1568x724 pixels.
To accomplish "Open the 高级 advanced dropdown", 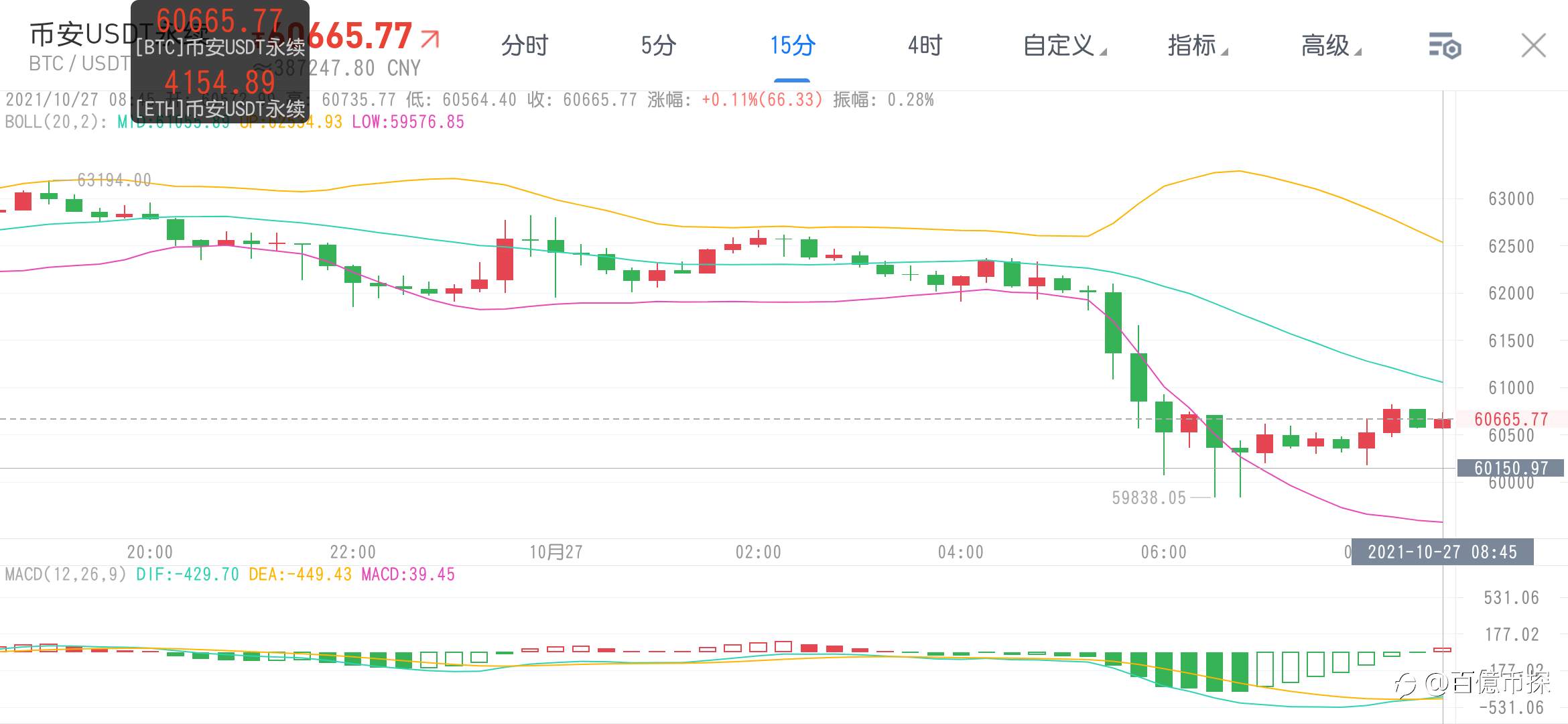I will click(x=1331, y=46).
